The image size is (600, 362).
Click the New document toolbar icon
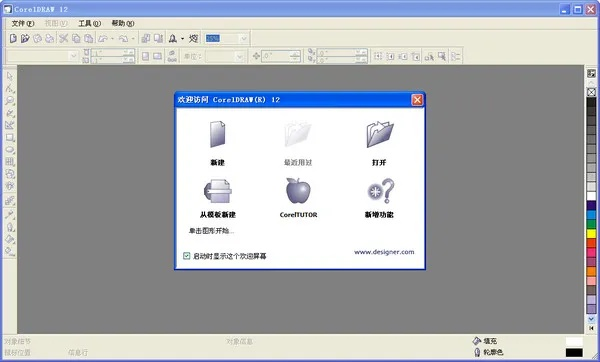pyautogui.click(x=13, y=38)
